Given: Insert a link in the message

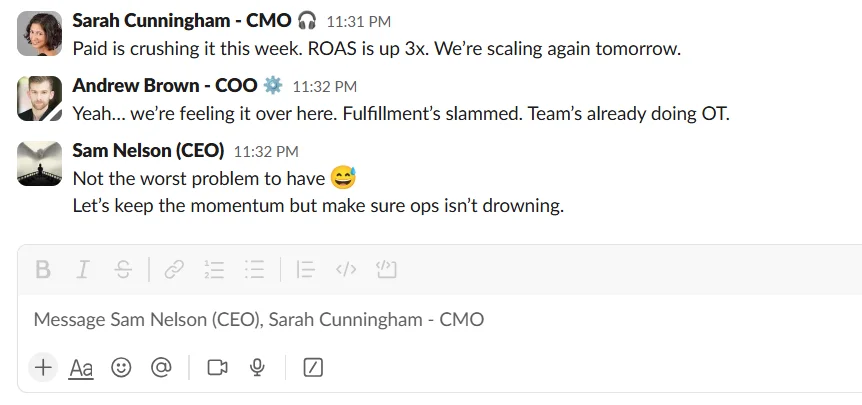Looking at the screenshot, I should point(174,270).
